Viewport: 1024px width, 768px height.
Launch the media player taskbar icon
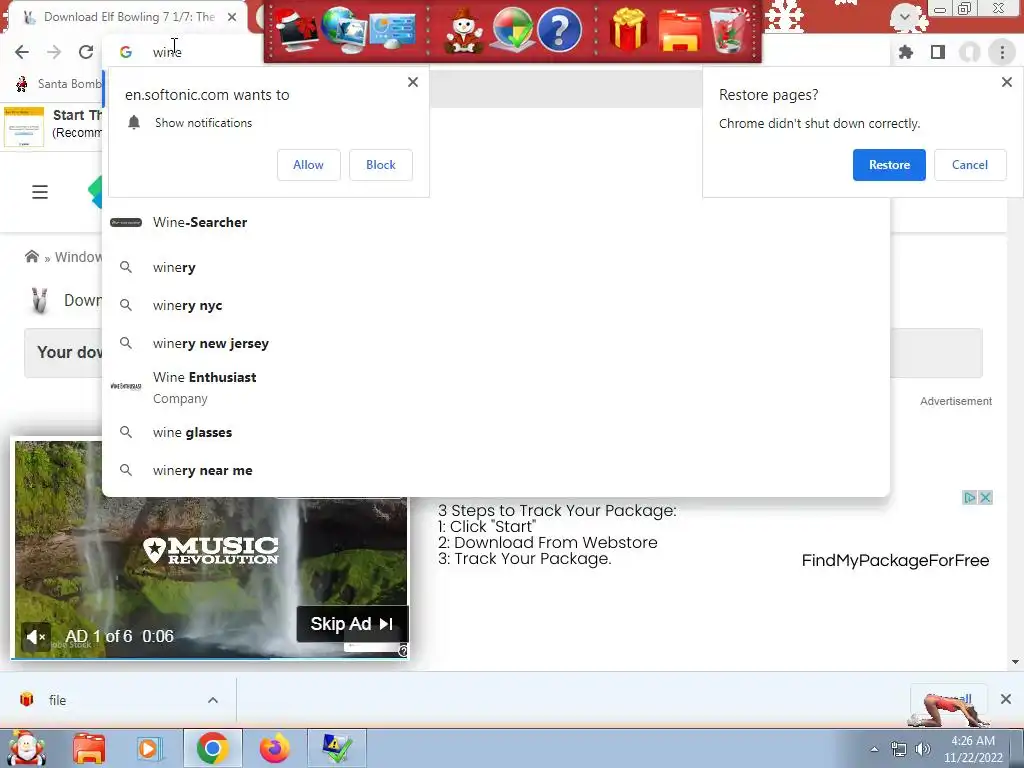tap(149, 748)
